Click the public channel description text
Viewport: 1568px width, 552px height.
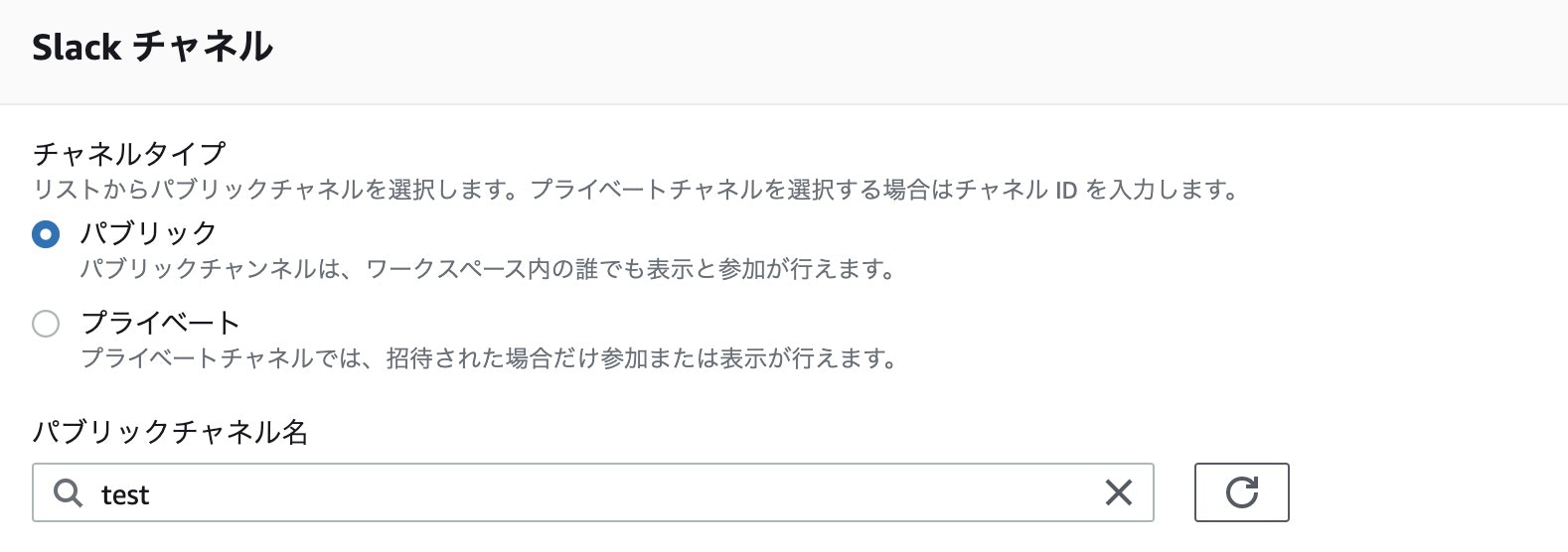[488, 269]
